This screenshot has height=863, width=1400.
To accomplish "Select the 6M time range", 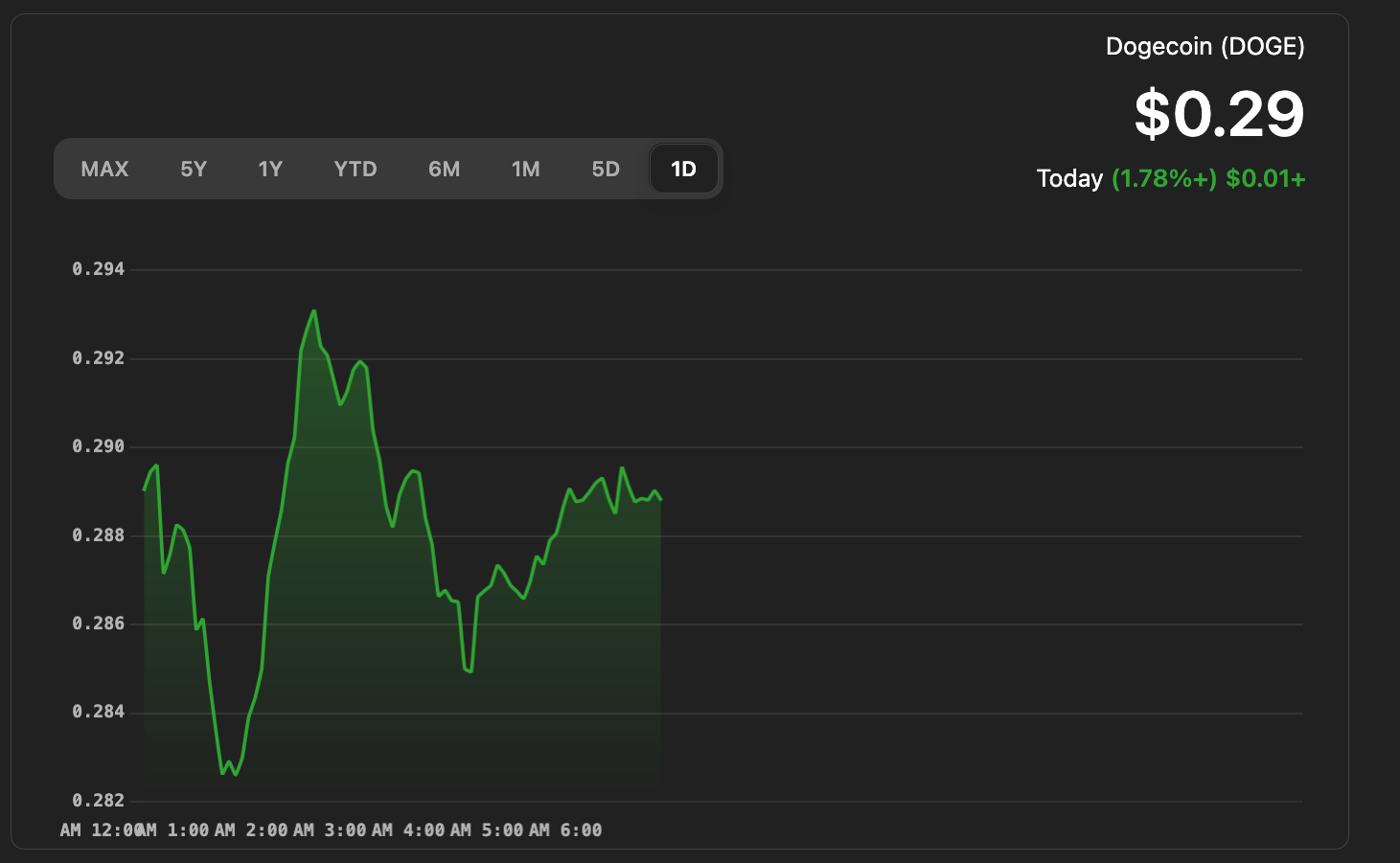I will (444, 170).
